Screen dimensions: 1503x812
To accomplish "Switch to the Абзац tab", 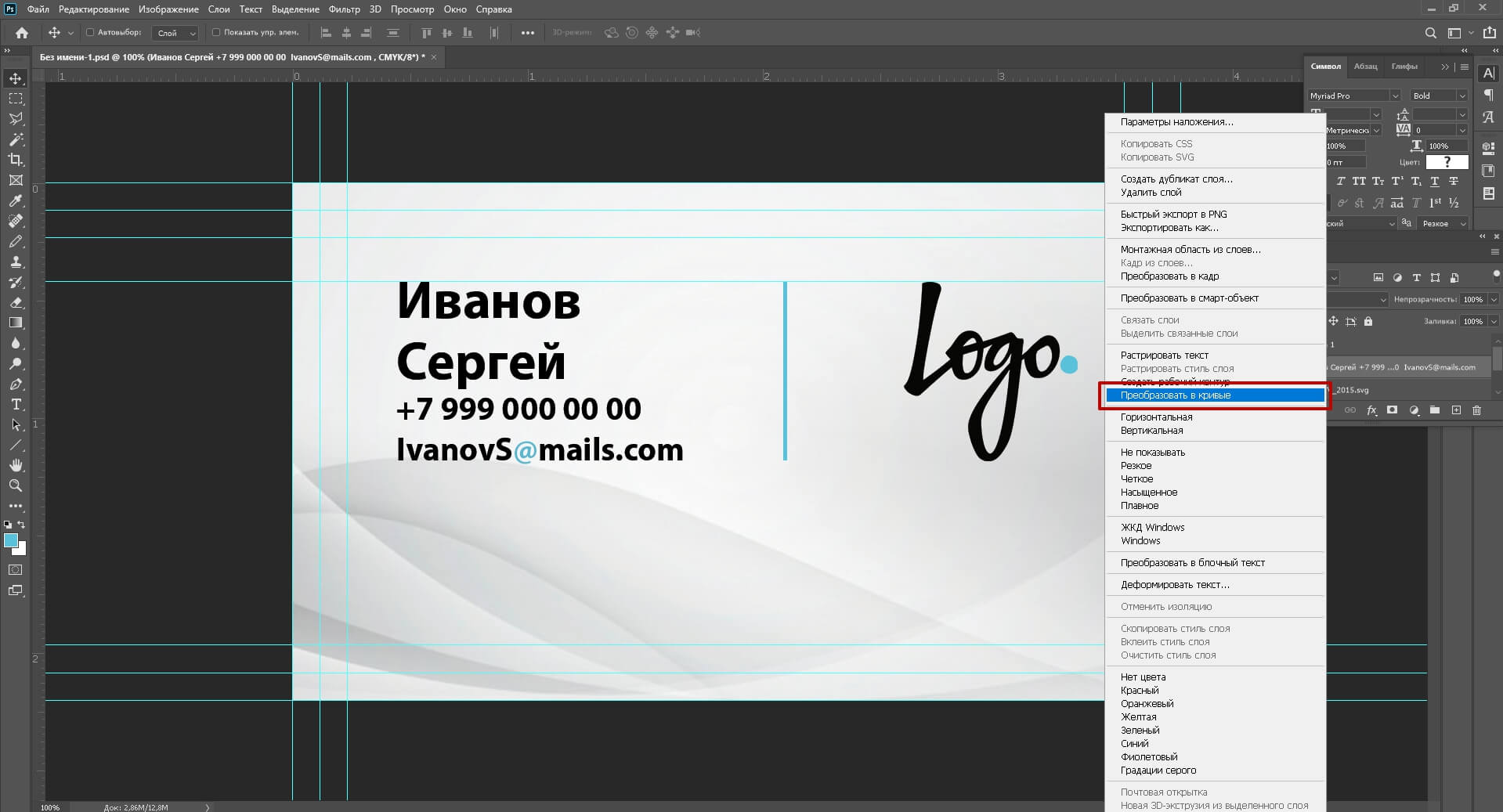I will click(x=1365, y=67).
